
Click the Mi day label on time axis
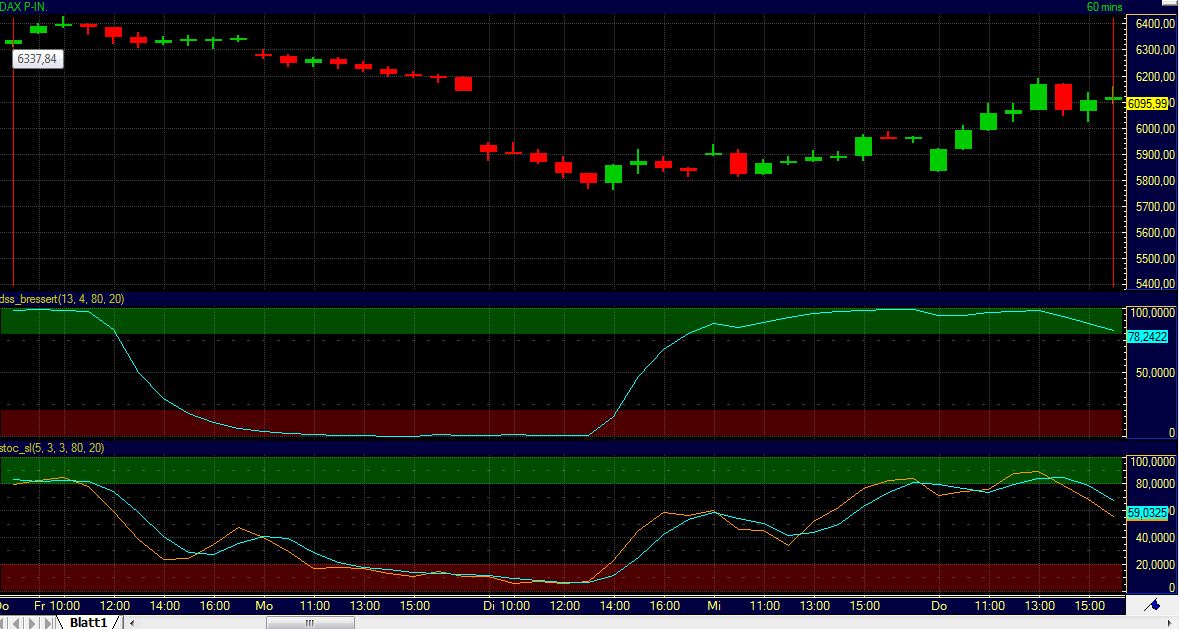[x=714, y=606]
